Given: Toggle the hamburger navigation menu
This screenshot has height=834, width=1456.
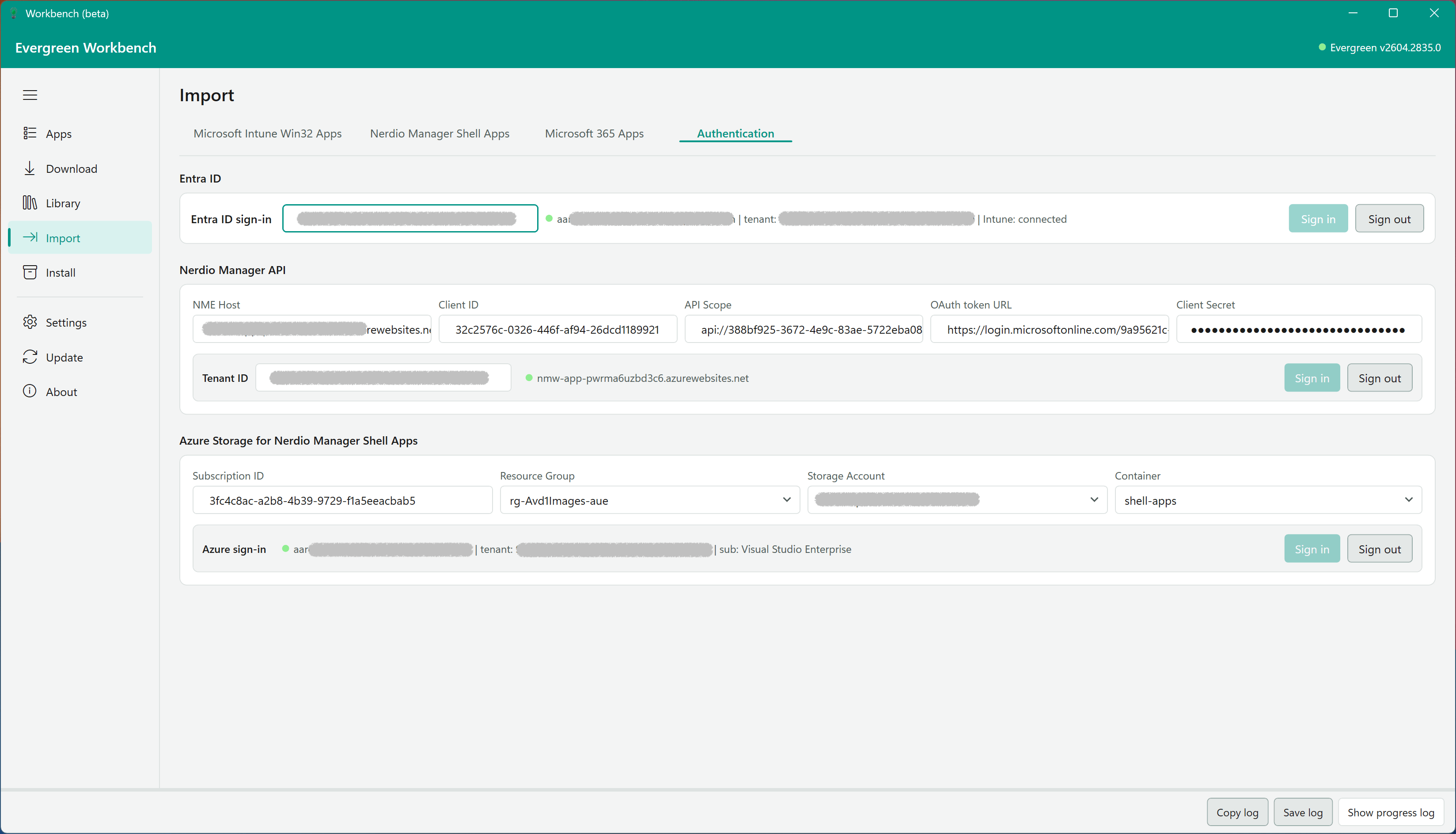Looking at the screenshot, I should [x=30, y=95].
